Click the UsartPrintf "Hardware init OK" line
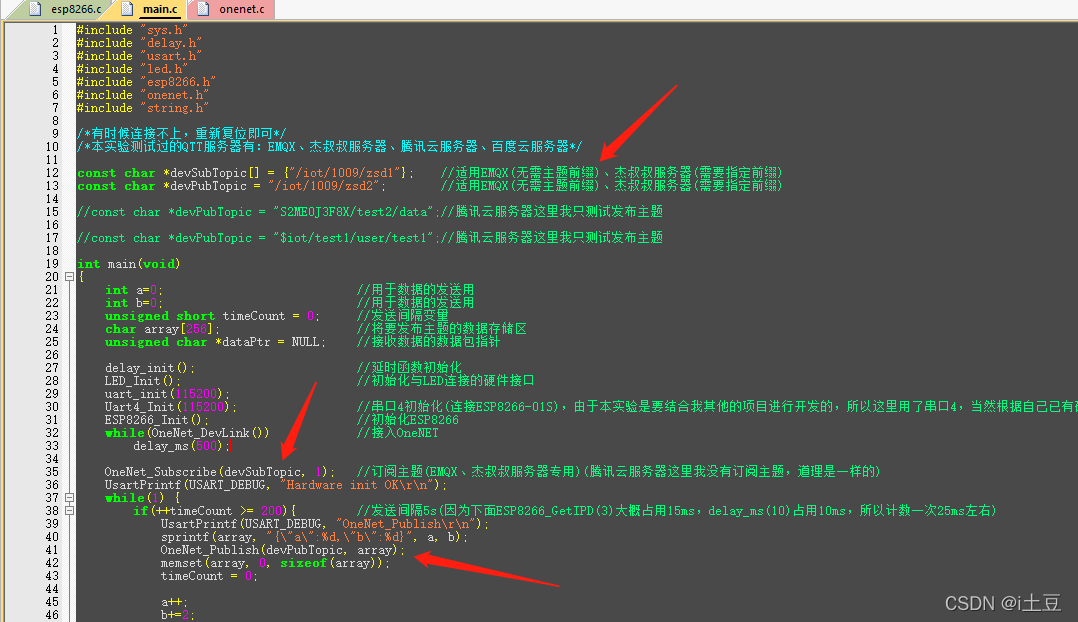 tap(276, 485)
